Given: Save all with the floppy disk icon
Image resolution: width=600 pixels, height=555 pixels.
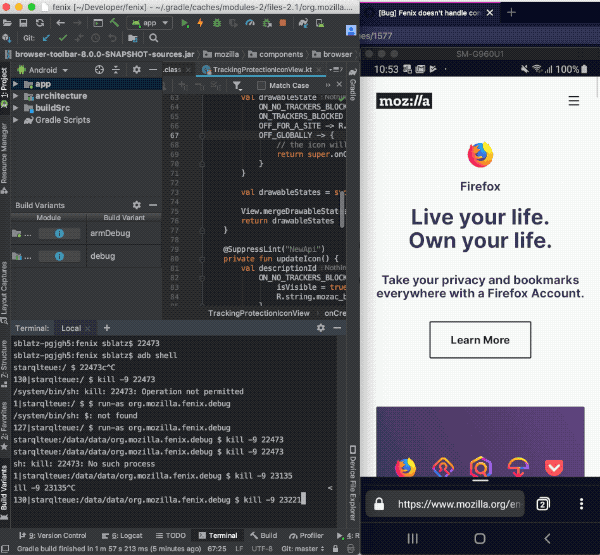Looking at the screenshot, I should (x=23, y=23).
